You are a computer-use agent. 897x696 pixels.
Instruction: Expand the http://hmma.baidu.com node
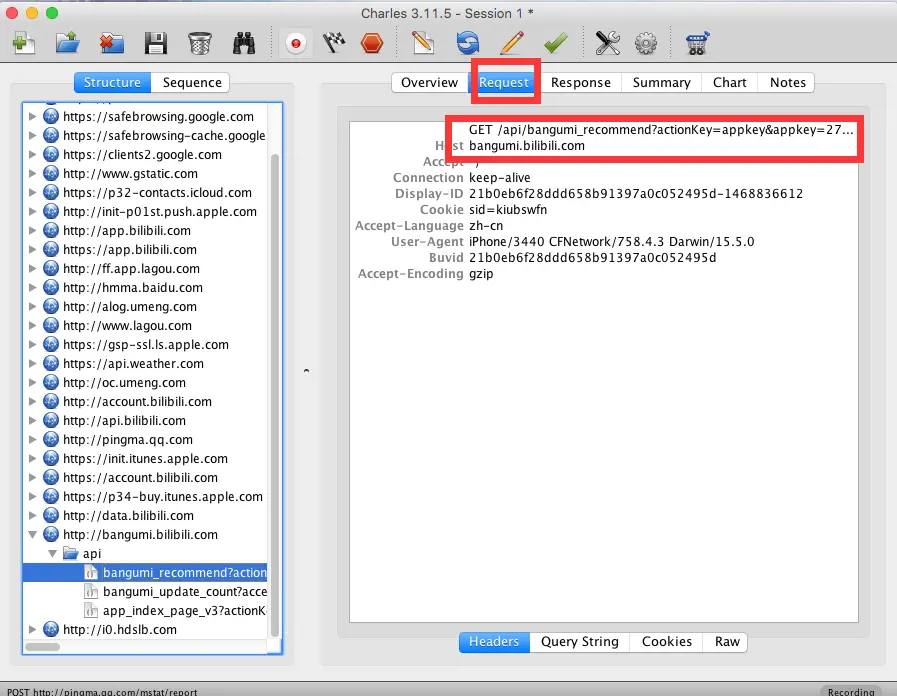click(33, 288)
